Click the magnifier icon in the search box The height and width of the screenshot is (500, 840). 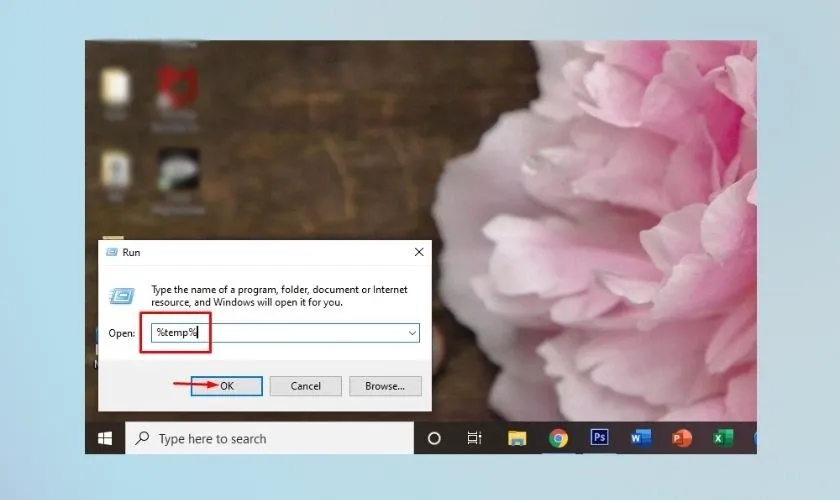143,438
